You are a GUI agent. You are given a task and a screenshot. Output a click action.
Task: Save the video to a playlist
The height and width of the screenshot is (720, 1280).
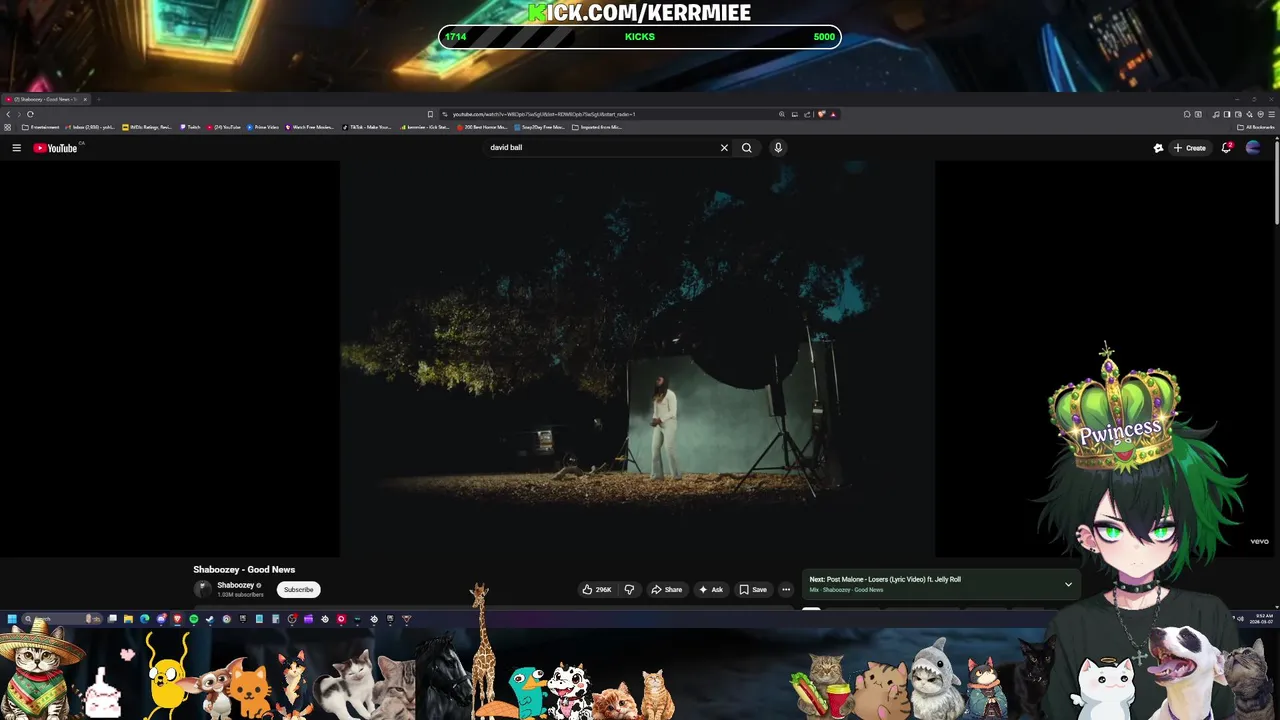(753, 590)
